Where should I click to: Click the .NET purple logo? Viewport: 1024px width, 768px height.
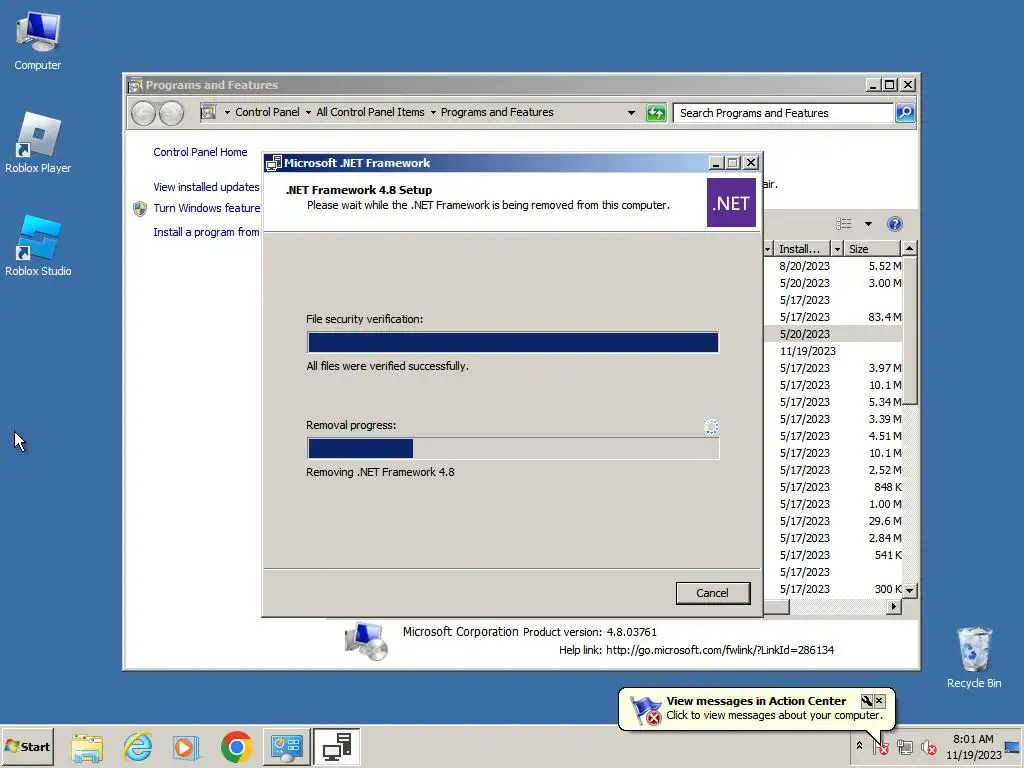pyautogui.click(x=731, y=203)
